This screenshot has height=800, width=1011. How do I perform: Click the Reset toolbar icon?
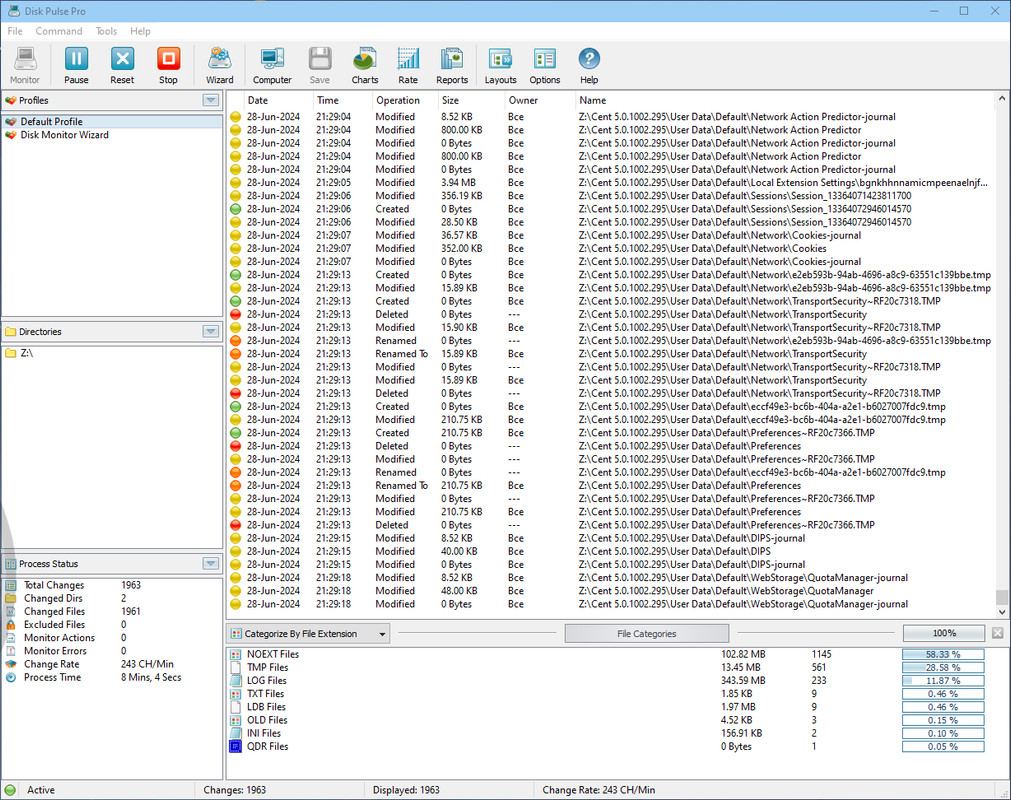click(122, 66)
